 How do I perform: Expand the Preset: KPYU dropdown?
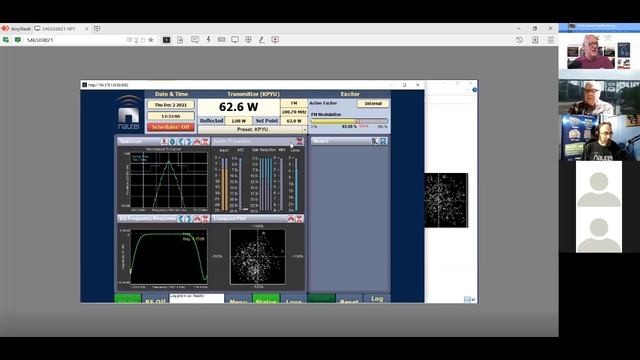coord(304,130)
